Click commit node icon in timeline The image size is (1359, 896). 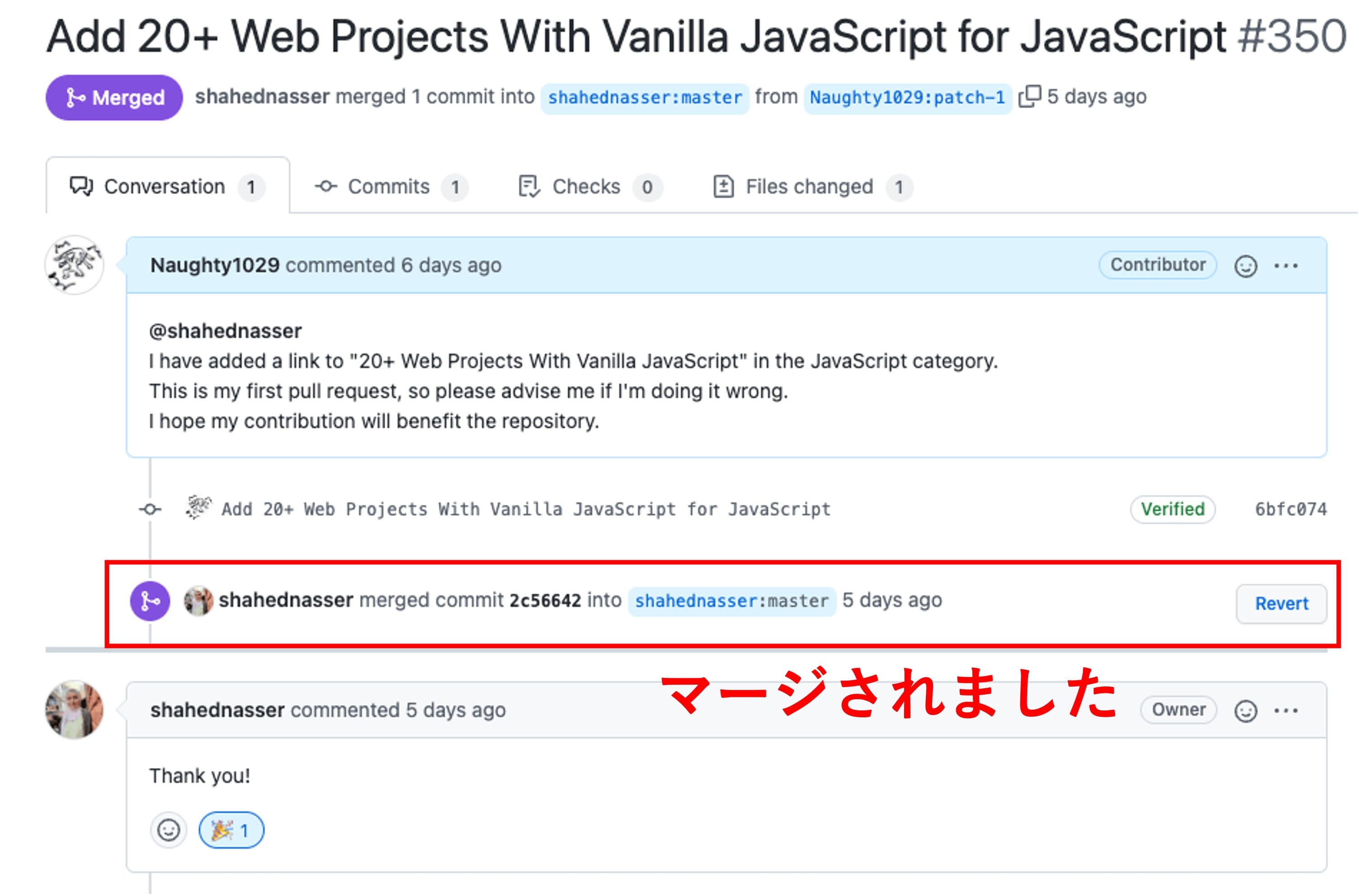(150, 509)
